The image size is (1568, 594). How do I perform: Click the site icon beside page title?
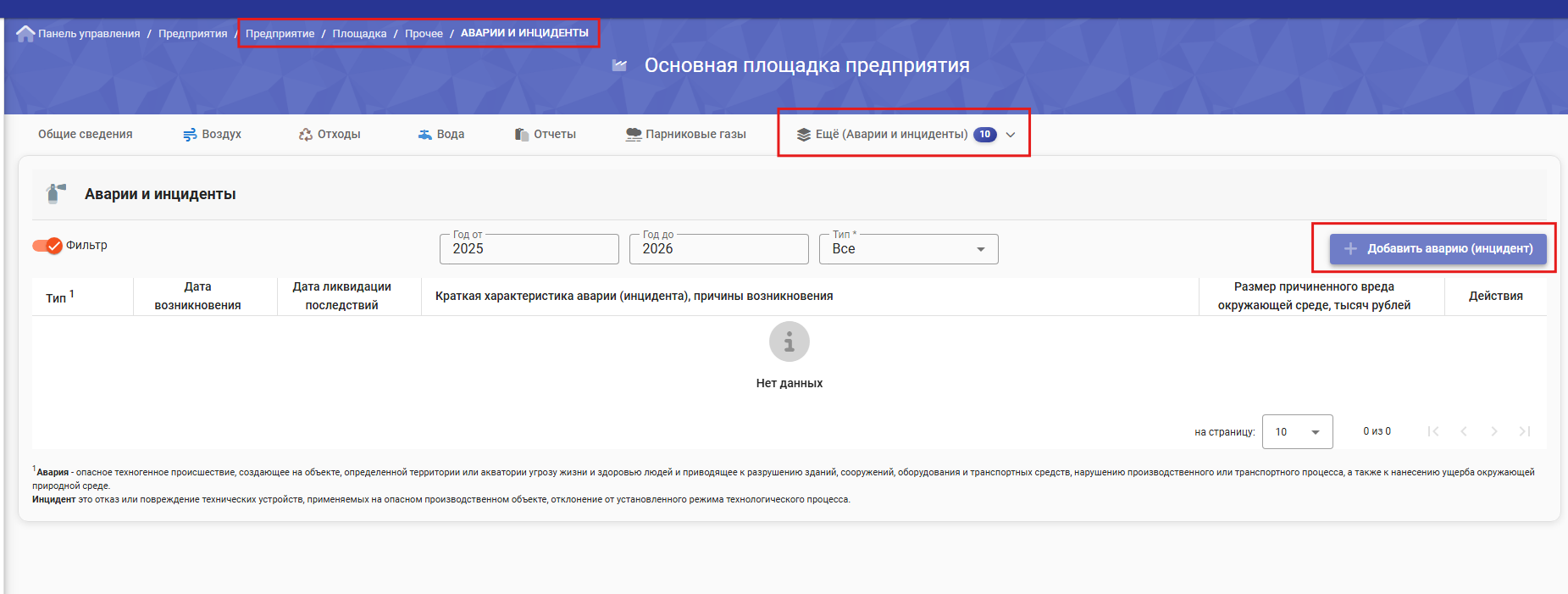pos(620,65)
